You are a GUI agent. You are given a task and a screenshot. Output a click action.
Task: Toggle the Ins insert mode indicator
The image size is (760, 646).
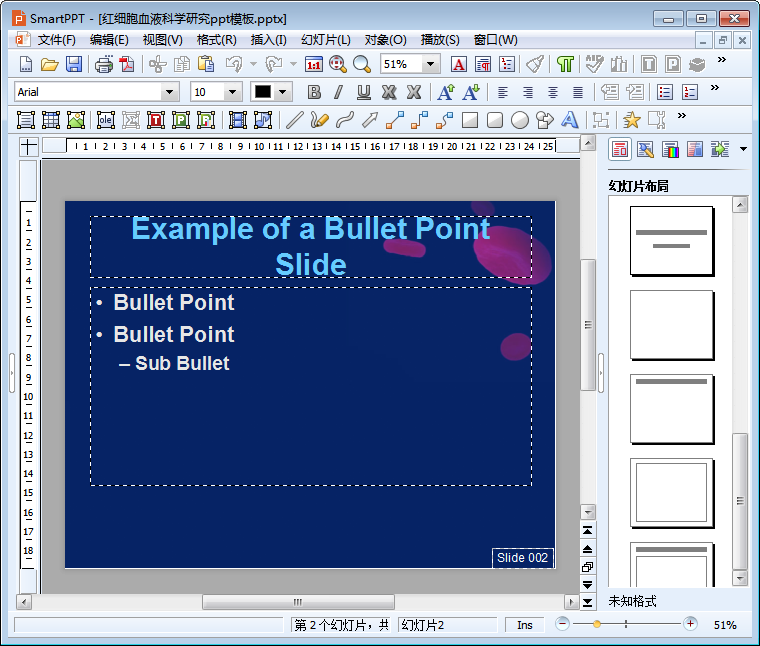click(524, 625)
